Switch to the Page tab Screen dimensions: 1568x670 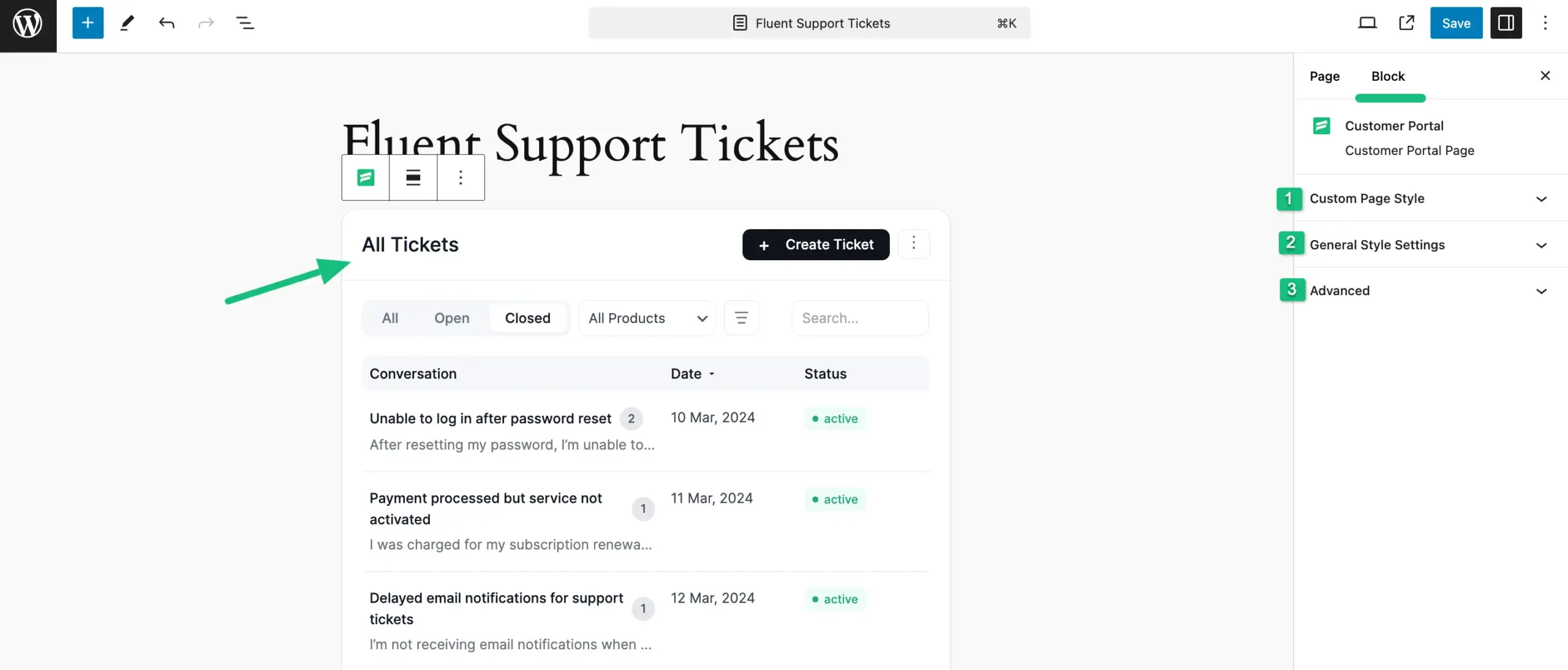[x=1324, y=77]
